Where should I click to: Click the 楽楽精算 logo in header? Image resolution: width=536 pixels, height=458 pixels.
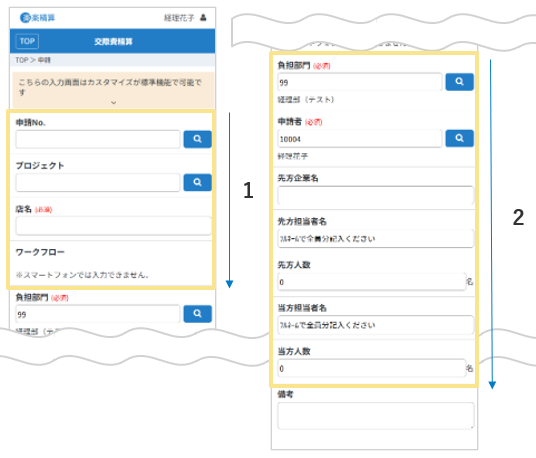[38, 17]
